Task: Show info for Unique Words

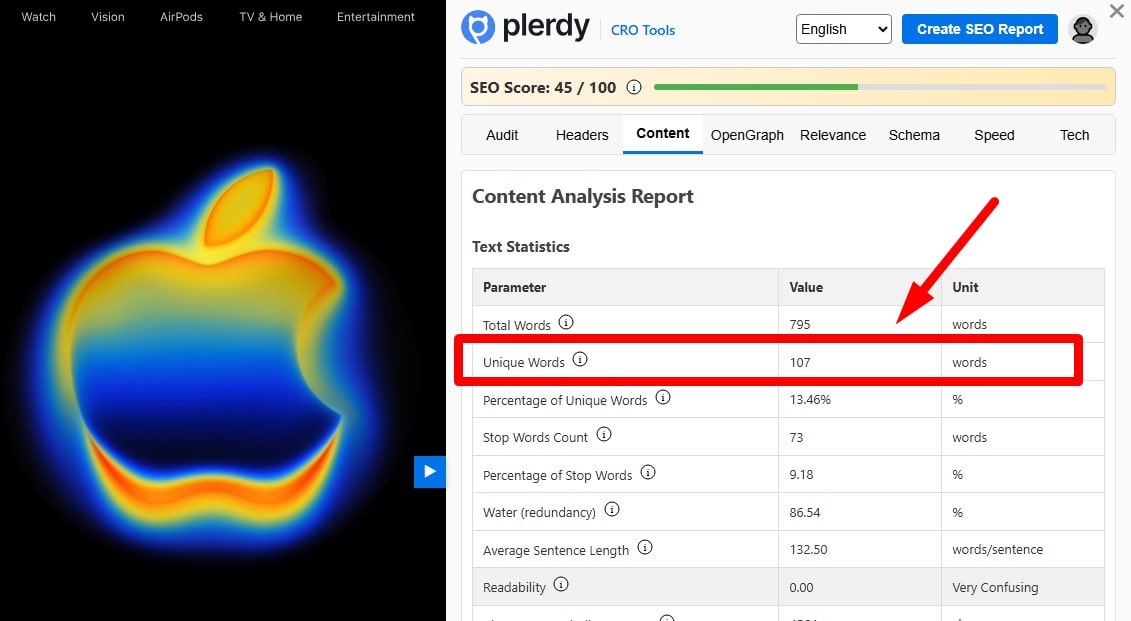Action: [580, 360]
